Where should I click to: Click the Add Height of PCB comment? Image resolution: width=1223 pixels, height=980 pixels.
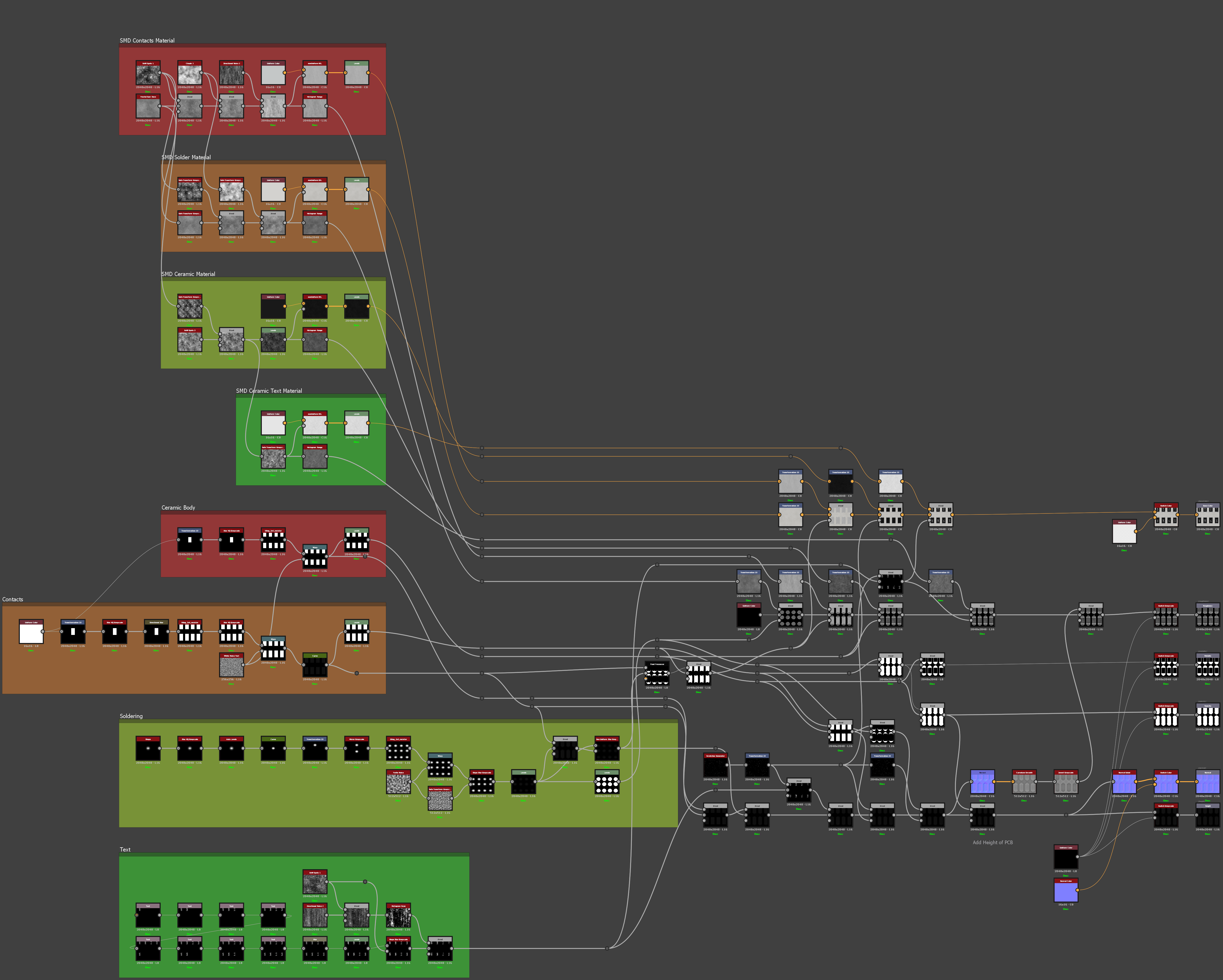[x=992, y=842]
